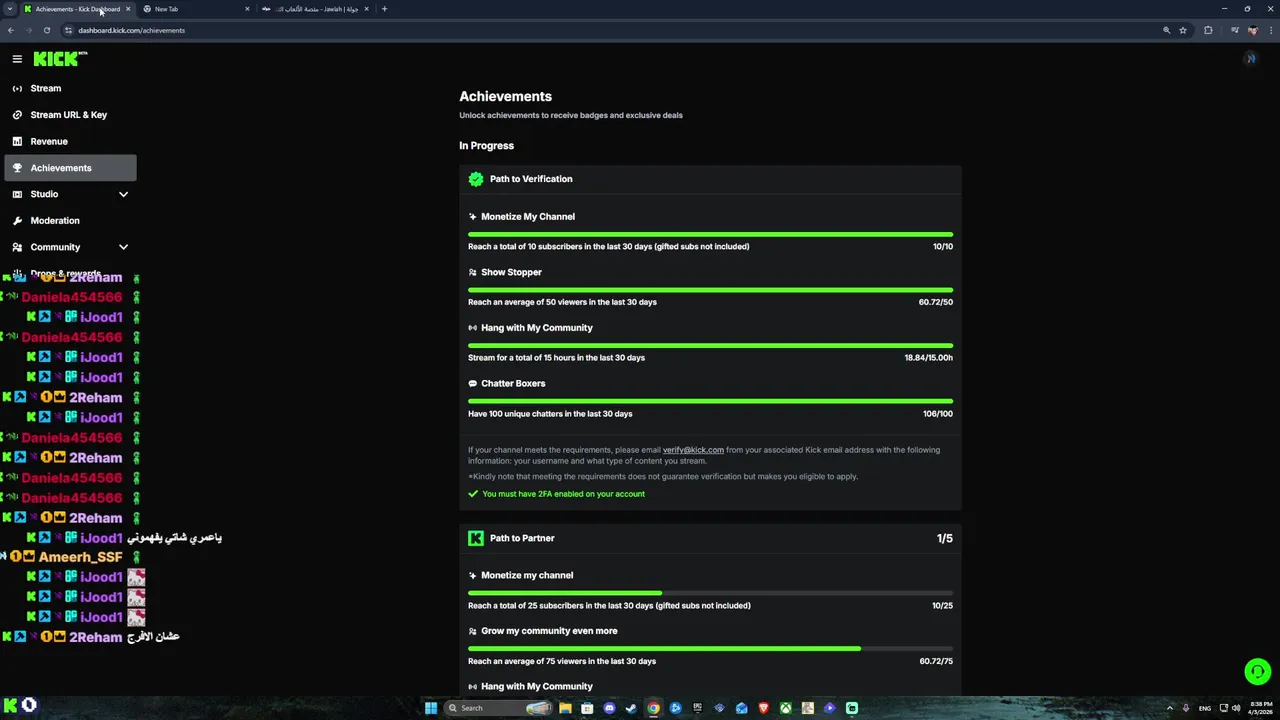Click the Hang with My Community icon in Verification
Screen dimensions: 1280x720
pyautogui.click(x=473, y=328)
